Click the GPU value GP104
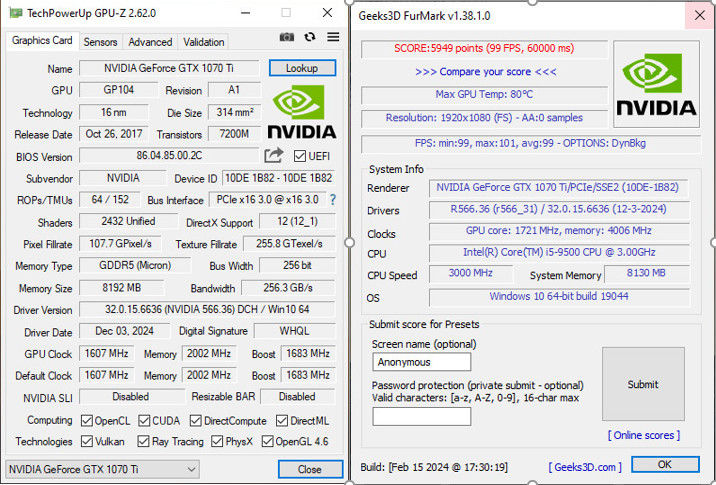Image resolution: width=716 pixels, height=485 pixels. (x=118, y=90)
